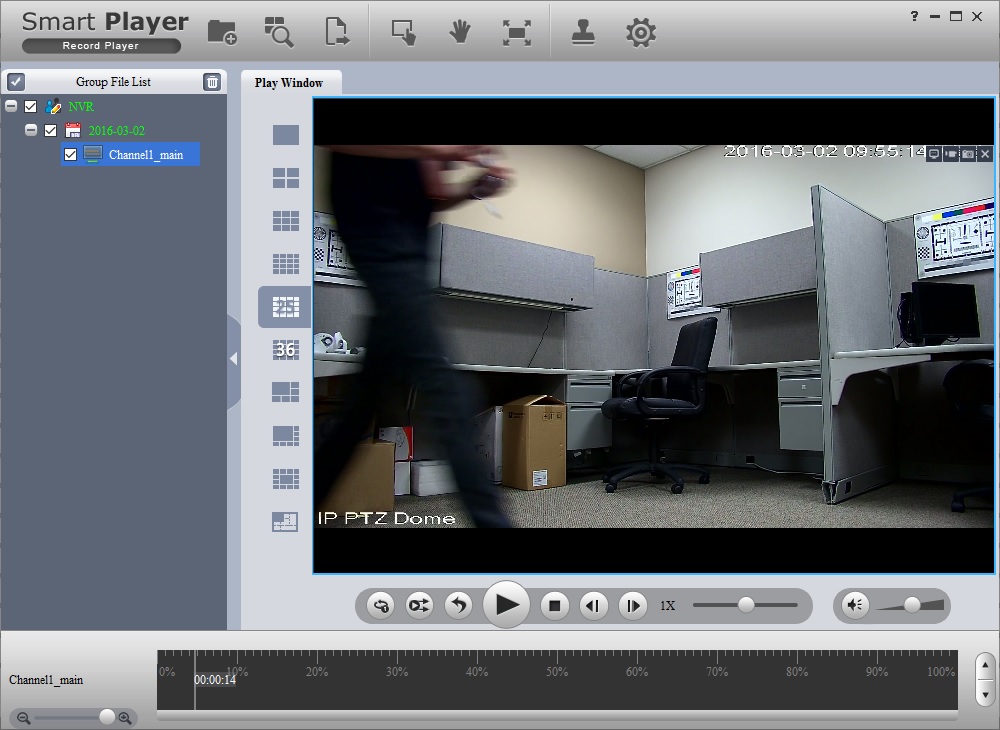Open the settings gear
The height and width of the screenshot is (730, 1000).
[640, 32]
